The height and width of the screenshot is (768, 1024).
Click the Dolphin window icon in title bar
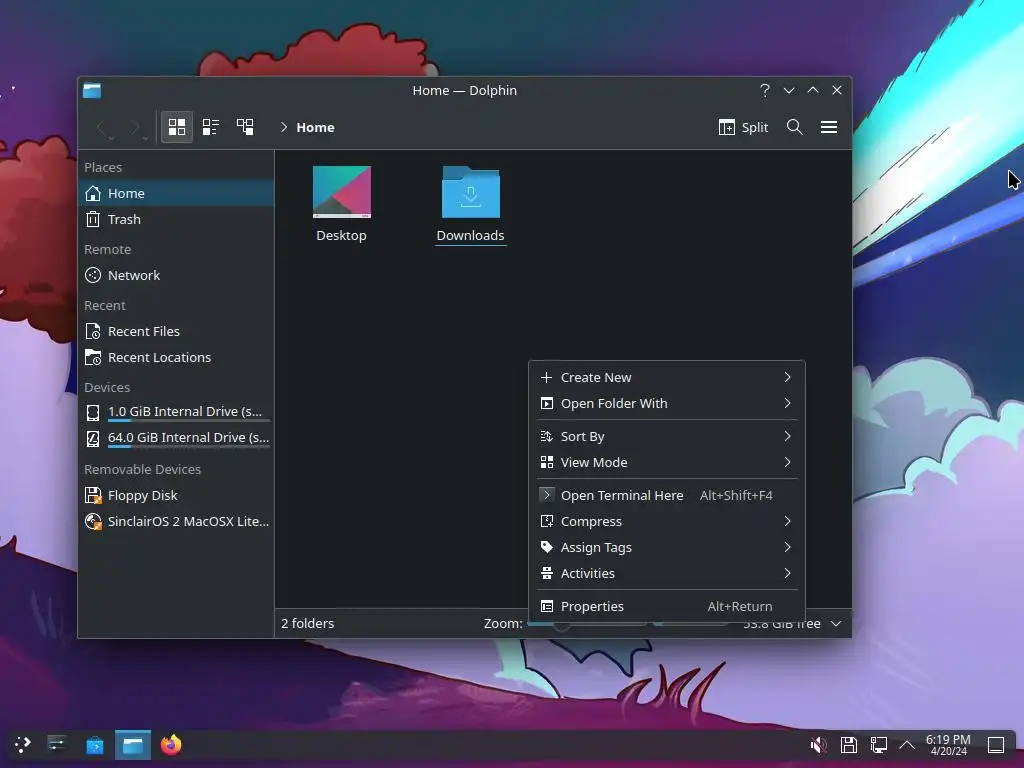pos(92,91)
